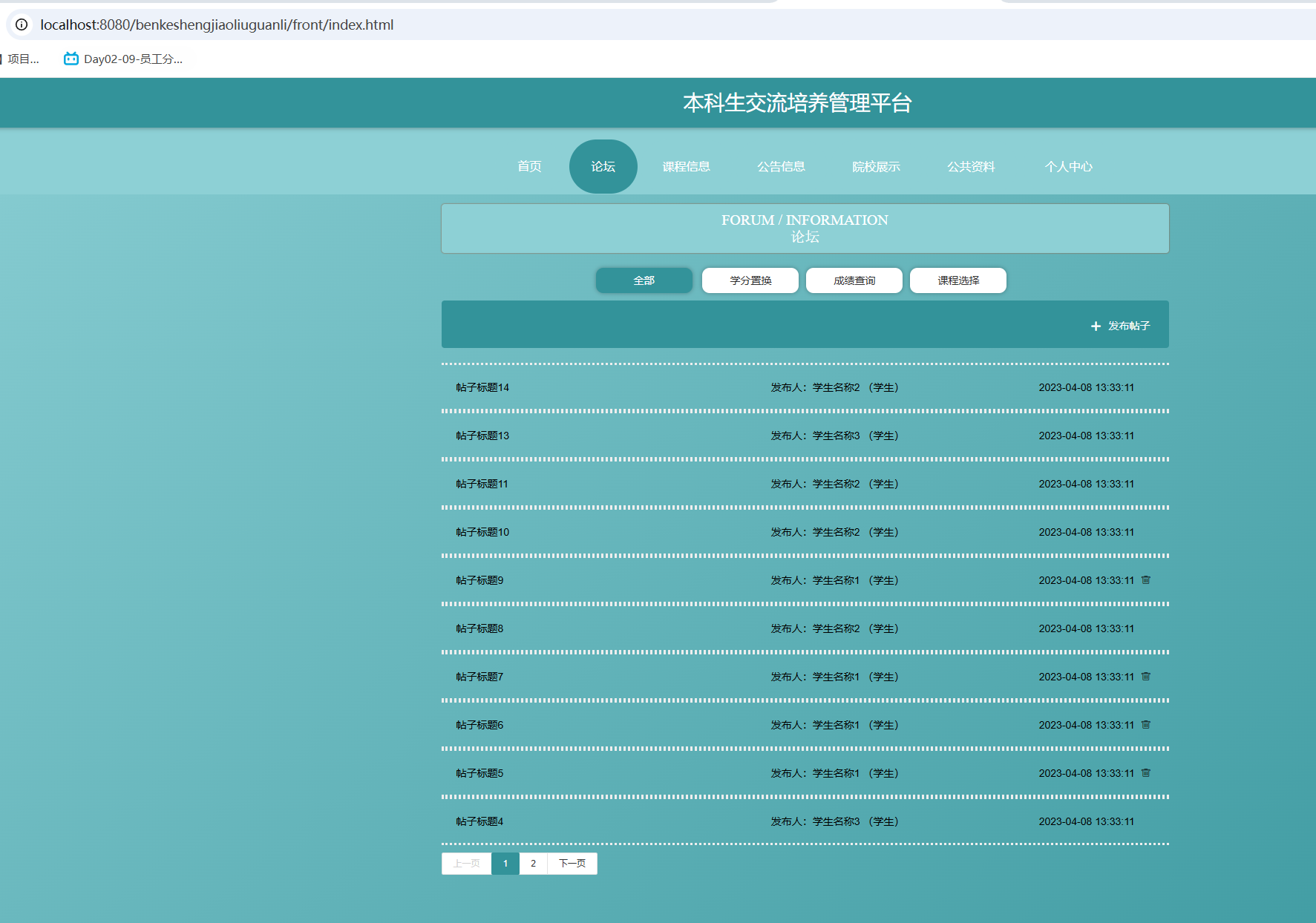This screenshot has height=923, width=1316.
Task: Select current page 1 in pagination
Action: 505,864
